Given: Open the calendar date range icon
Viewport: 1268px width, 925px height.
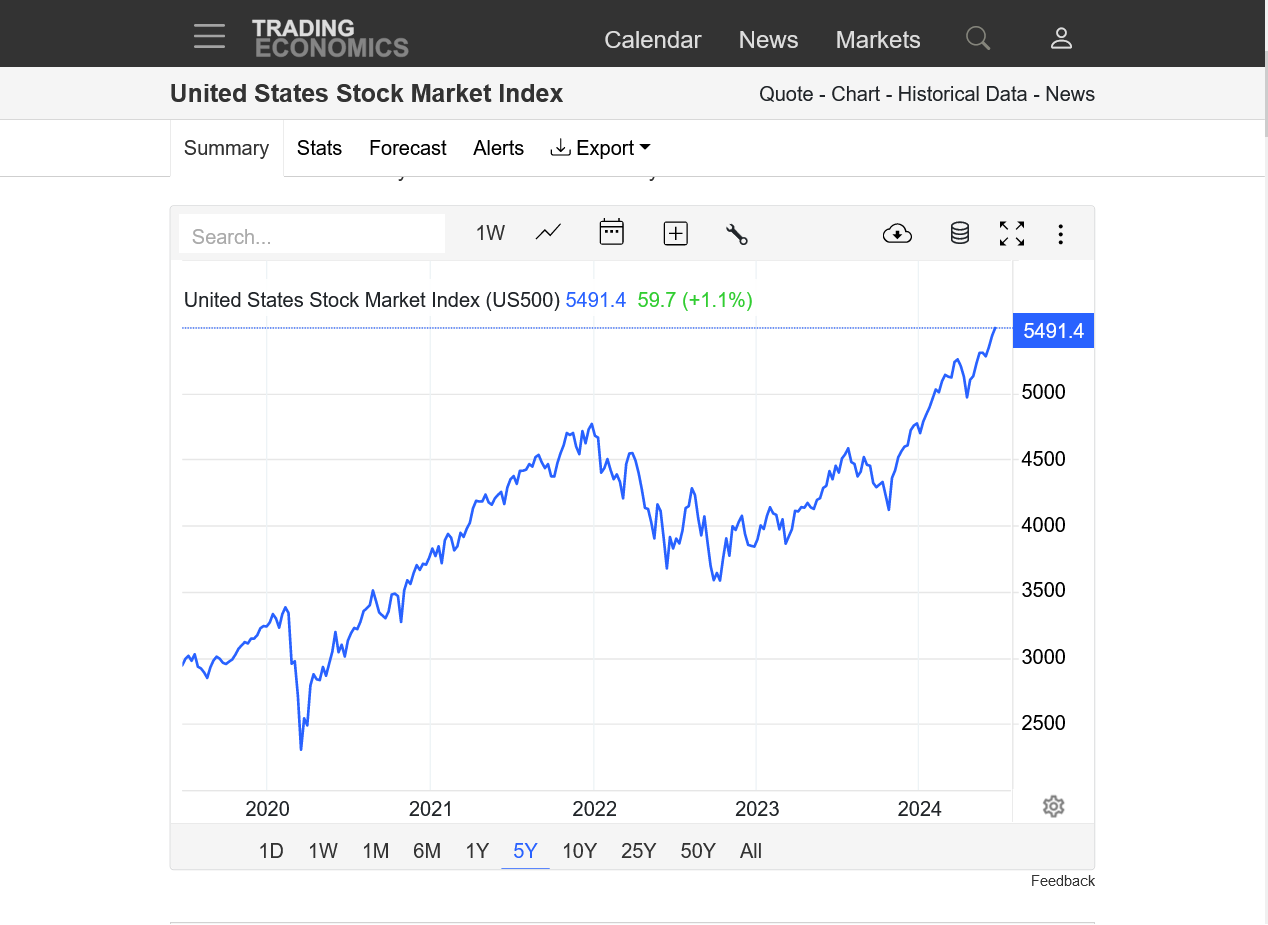Looking at the screenshot, I should [x=611, y=233].
